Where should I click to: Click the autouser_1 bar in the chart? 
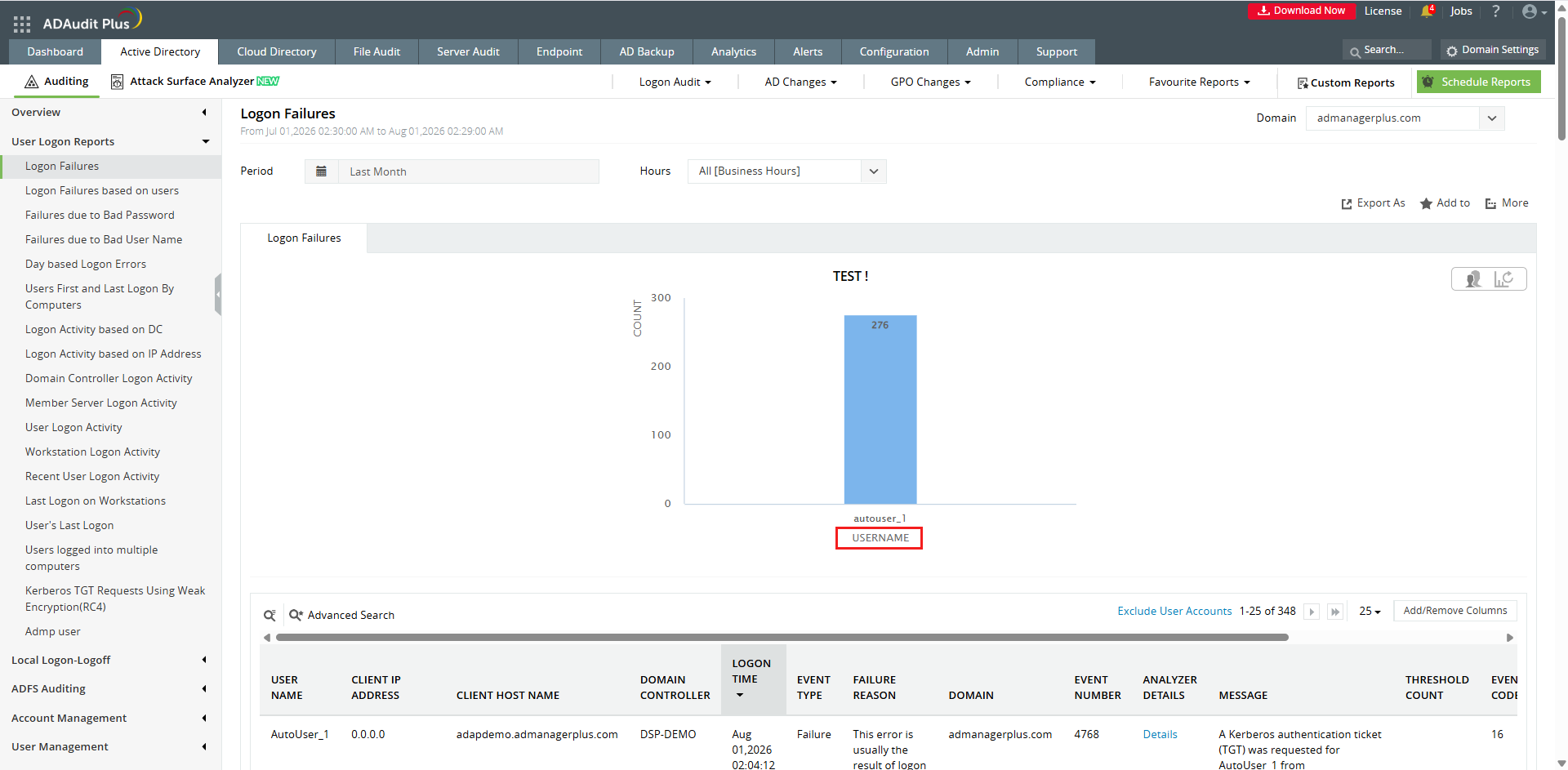[x=880, y=409]
